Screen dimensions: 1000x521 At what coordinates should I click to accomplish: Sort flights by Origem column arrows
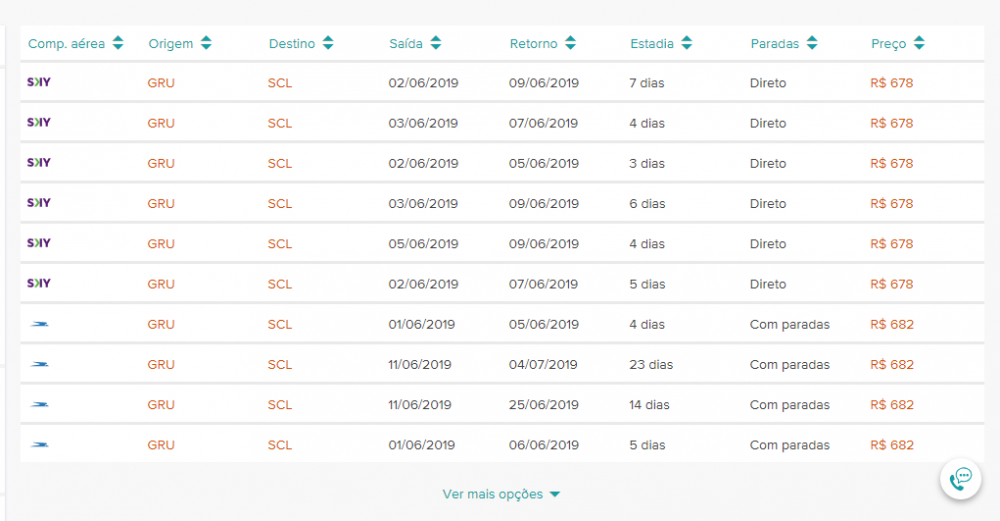pyautogui.click(x=206, y=43)
